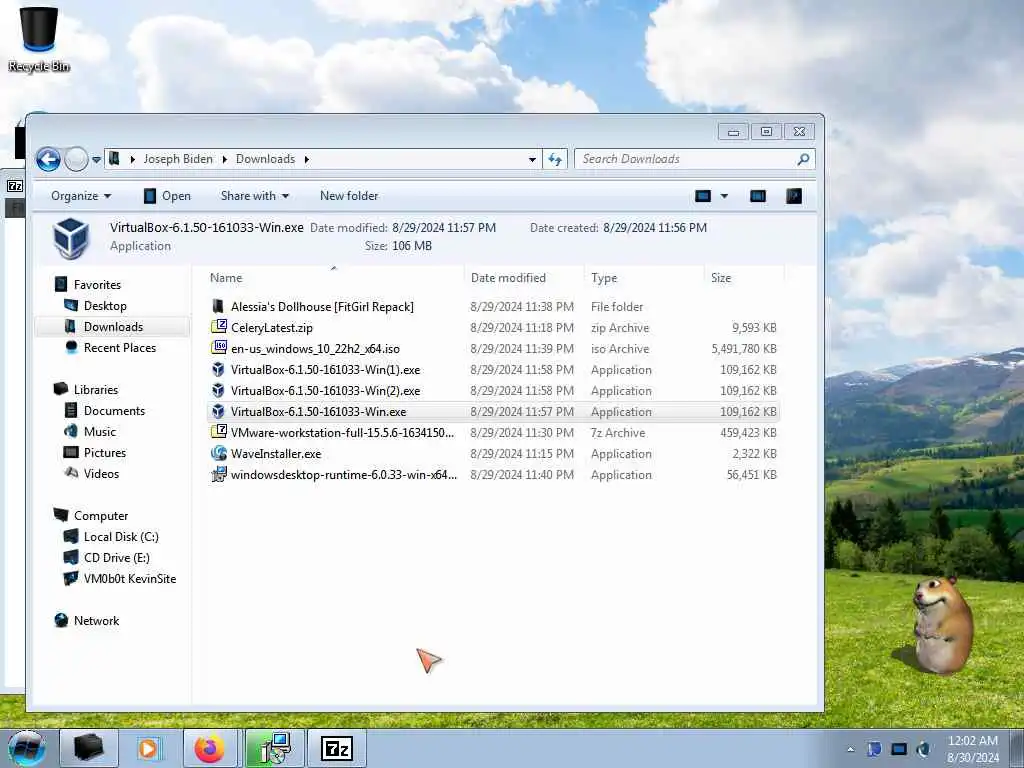The width and height of the screenshot is (1024, 768).
Task: Open Local Disk (C:)
Action: click(x=121, y=537)
